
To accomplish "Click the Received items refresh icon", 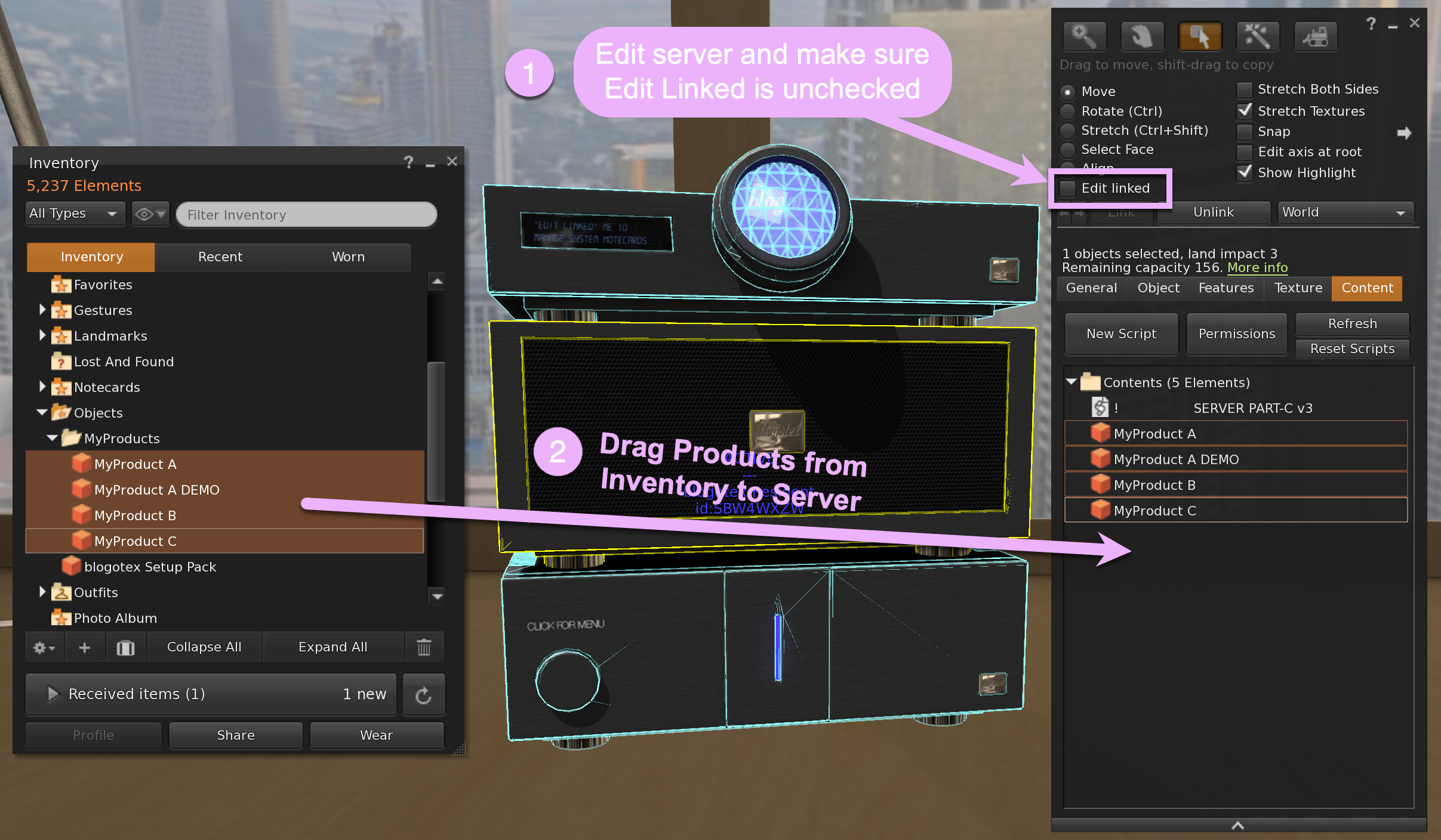I will click(x=423, y=695).
